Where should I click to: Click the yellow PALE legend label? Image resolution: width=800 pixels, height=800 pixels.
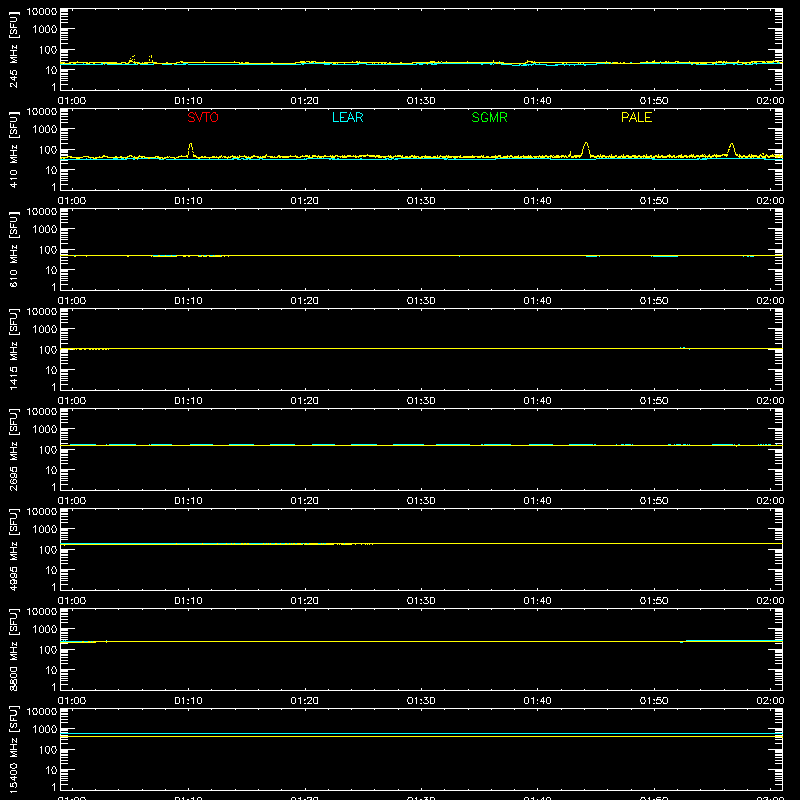pos(636,117)
